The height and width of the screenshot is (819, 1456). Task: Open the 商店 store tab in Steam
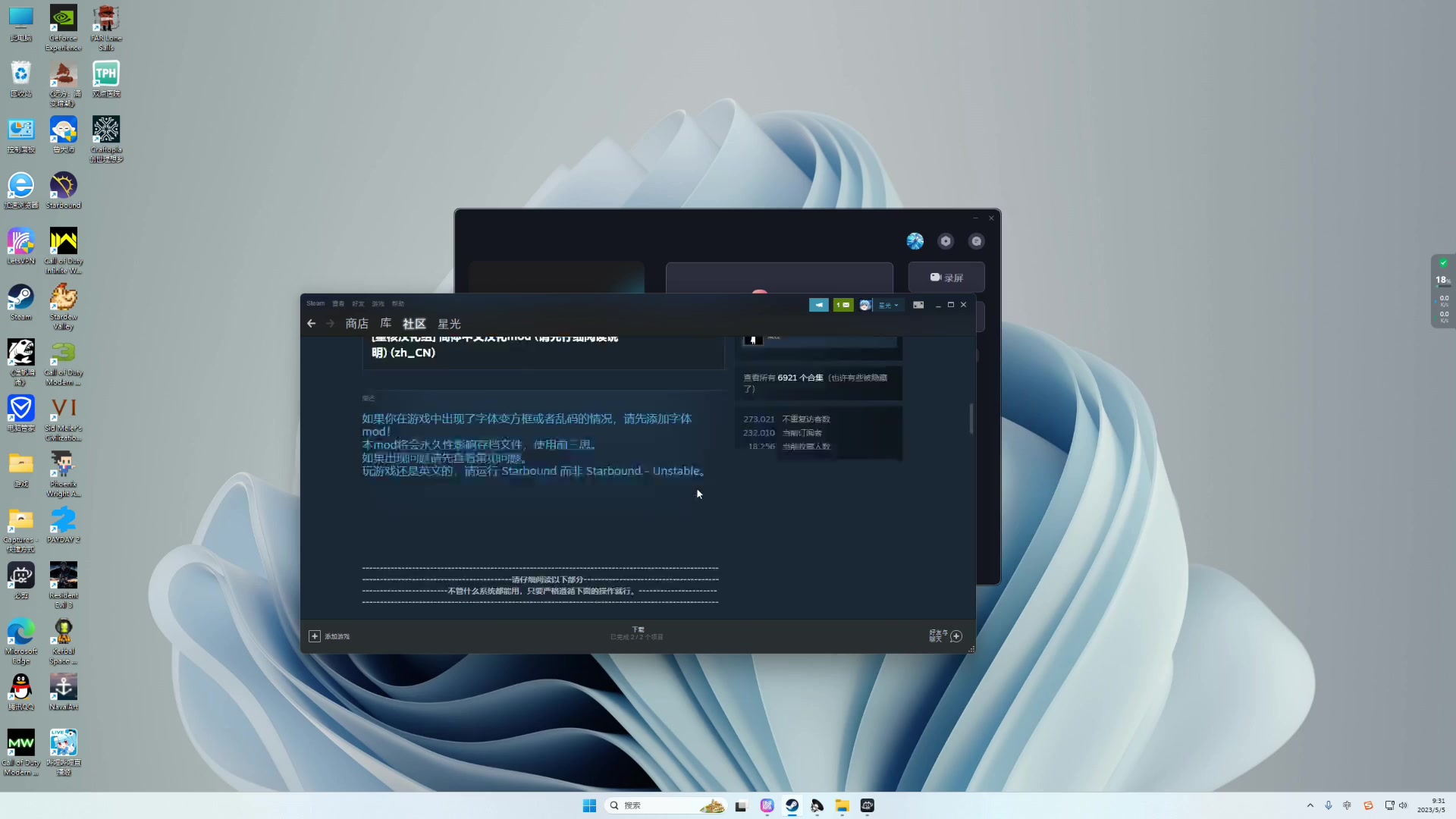pos(357,324)
